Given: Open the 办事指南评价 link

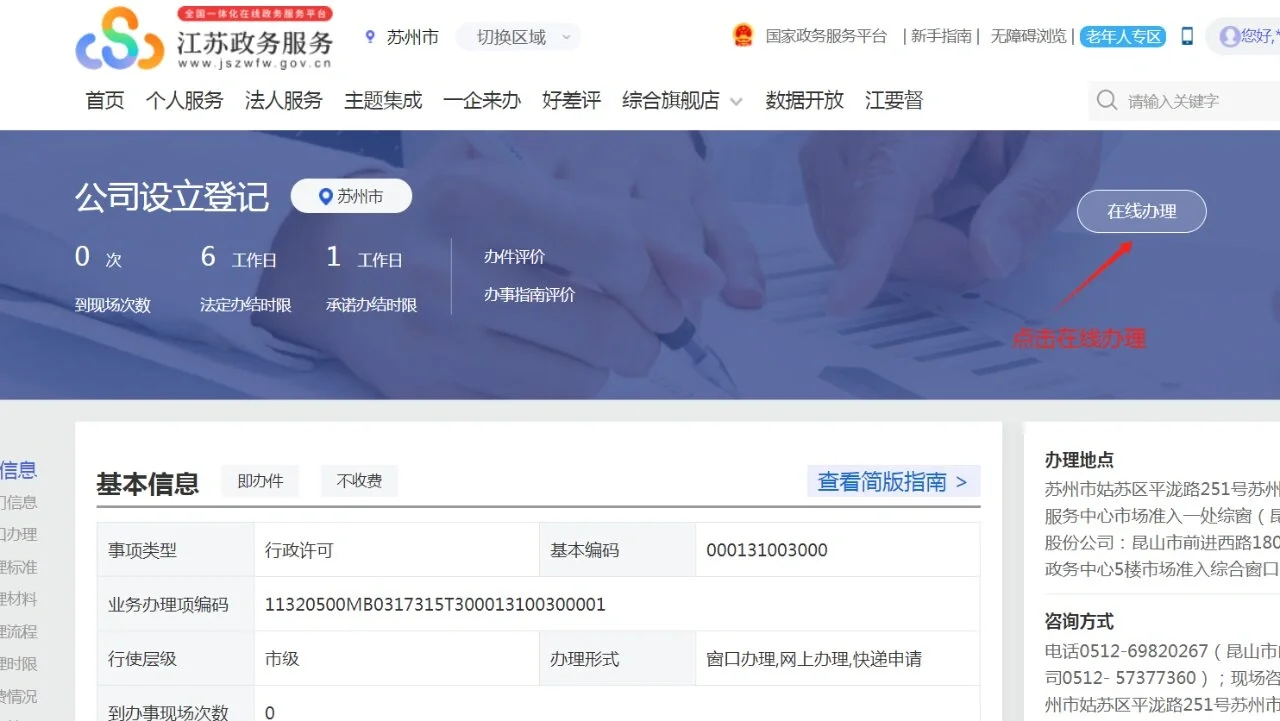Looking at the screenshot, I should click(529, 295).
